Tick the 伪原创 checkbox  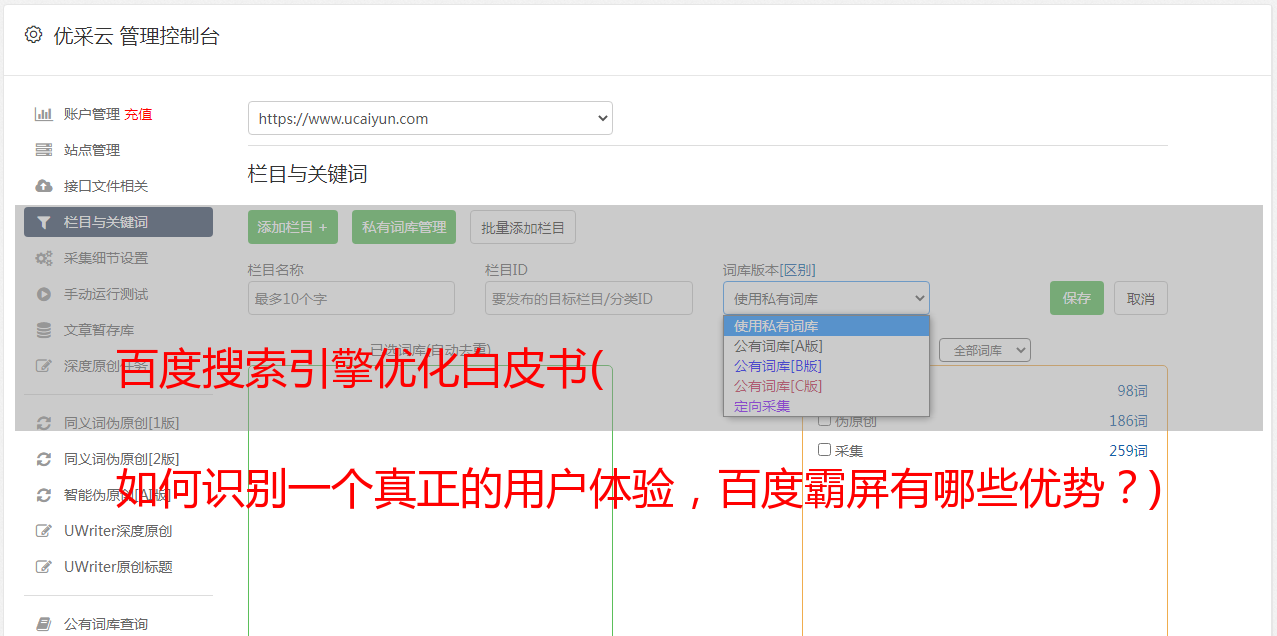pos(825,420)
